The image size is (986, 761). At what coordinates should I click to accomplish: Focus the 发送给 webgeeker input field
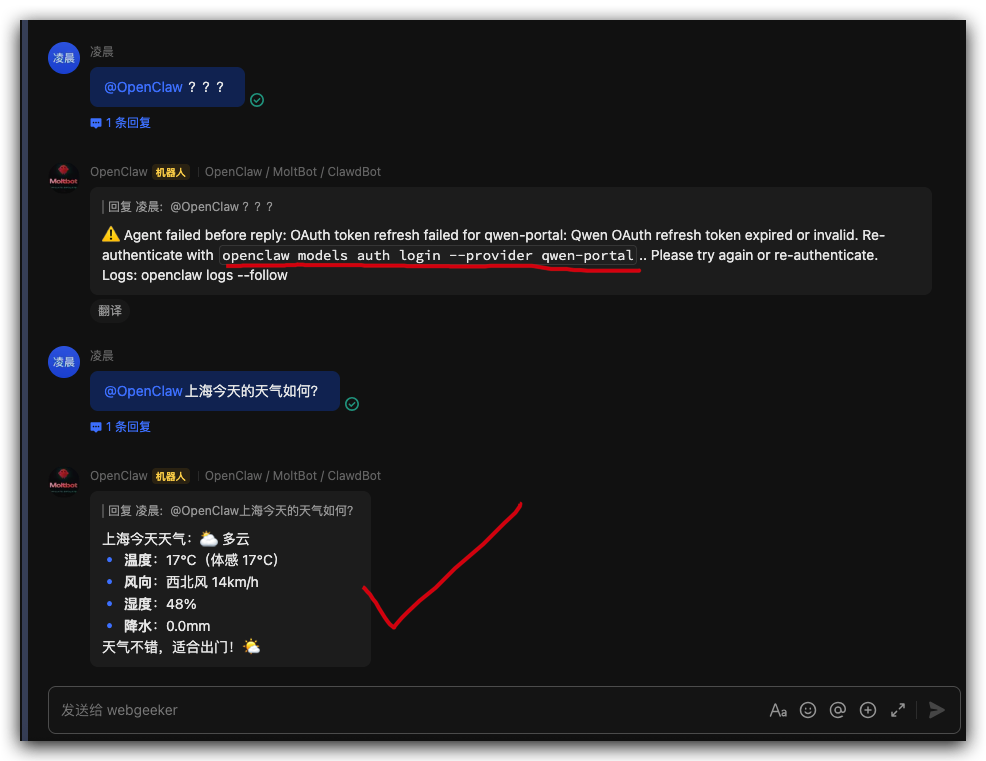(402, 710)
